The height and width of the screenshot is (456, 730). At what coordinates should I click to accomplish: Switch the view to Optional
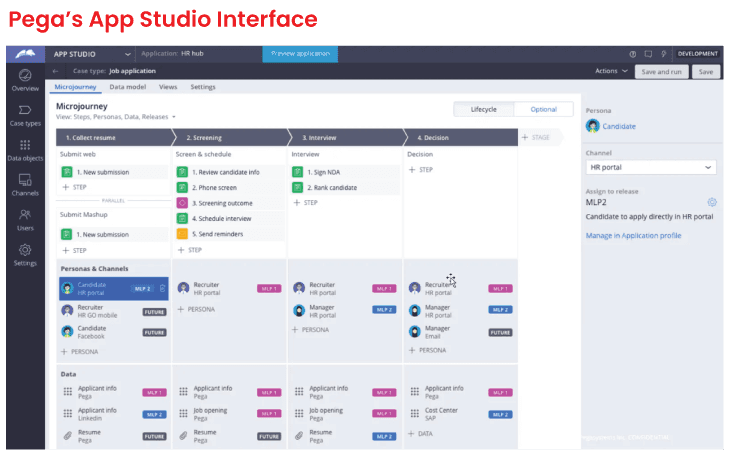click(543, 110)
